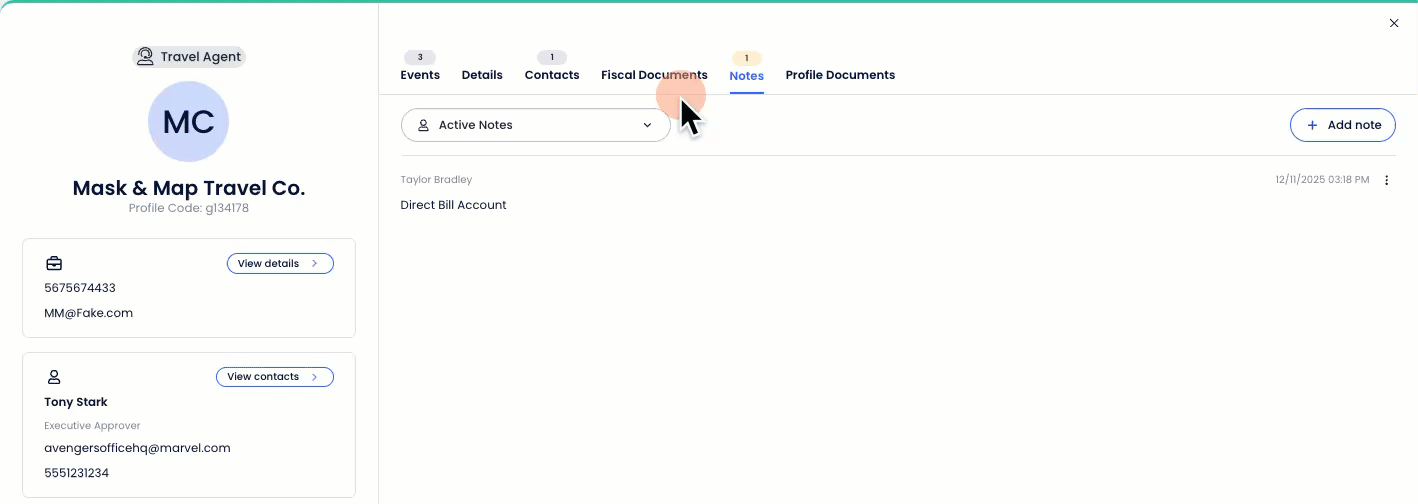
Task: Close the profile panel with X icon
Action: pyautogui.click(x=1394, y=23)
